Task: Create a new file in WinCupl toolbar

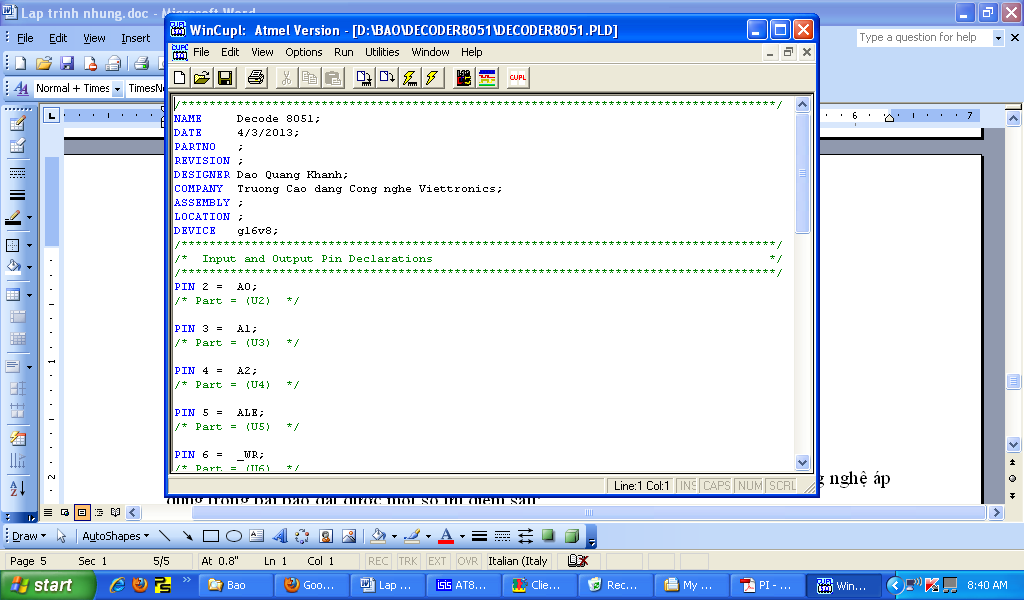Action: point(179,78)
